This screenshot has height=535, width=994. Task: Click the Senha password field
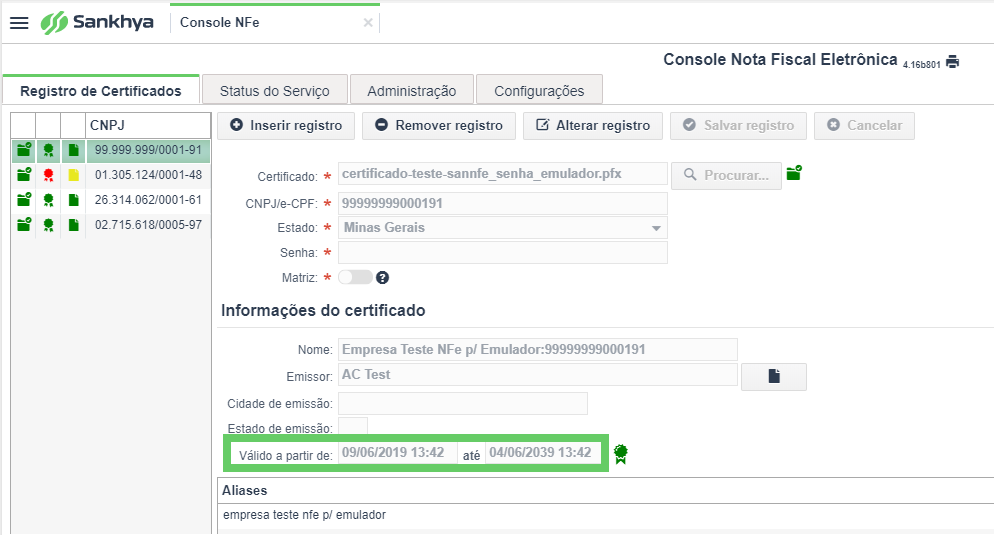(503, 252)
